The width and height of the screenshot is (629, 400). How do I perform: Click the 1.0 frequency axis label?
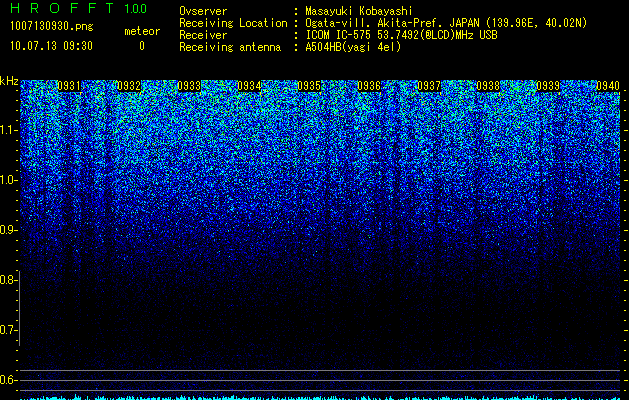(9, 180)
